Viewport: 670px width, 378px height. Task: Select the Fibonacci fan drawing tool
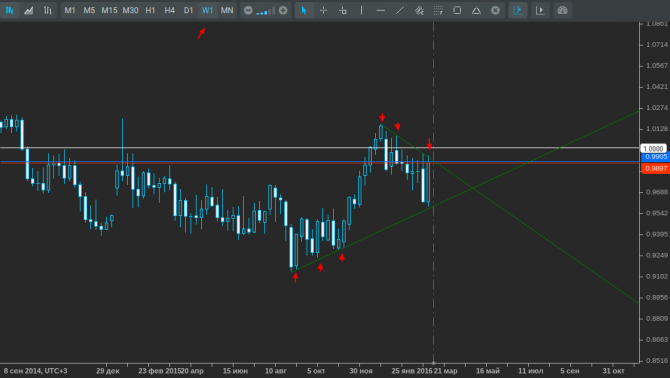tap(419, 10)
